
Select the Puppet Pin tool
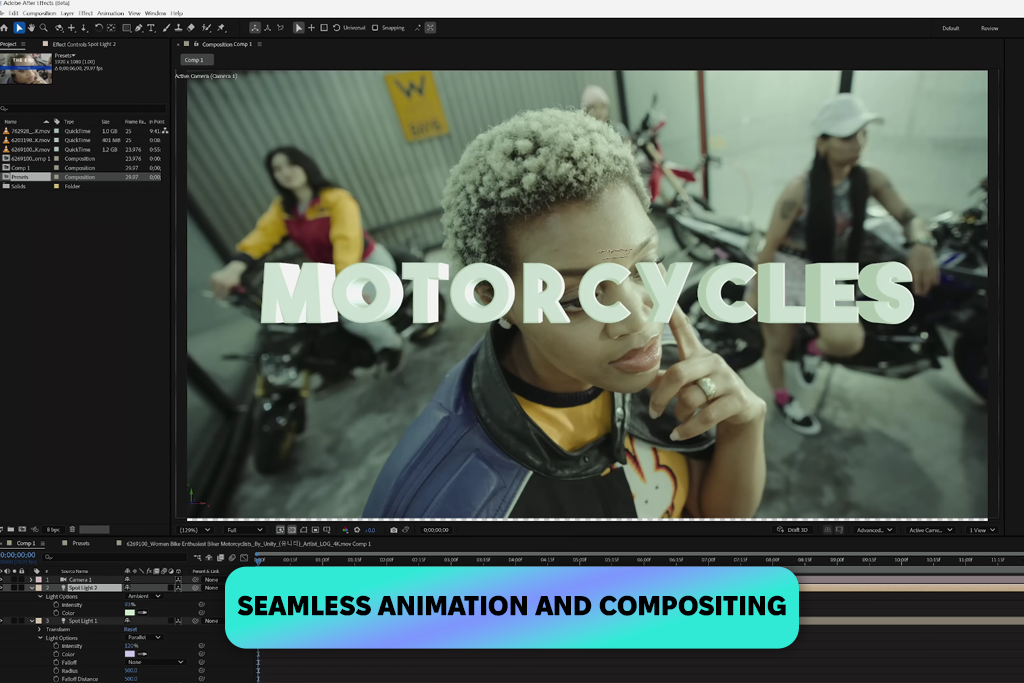click(221, 28)
